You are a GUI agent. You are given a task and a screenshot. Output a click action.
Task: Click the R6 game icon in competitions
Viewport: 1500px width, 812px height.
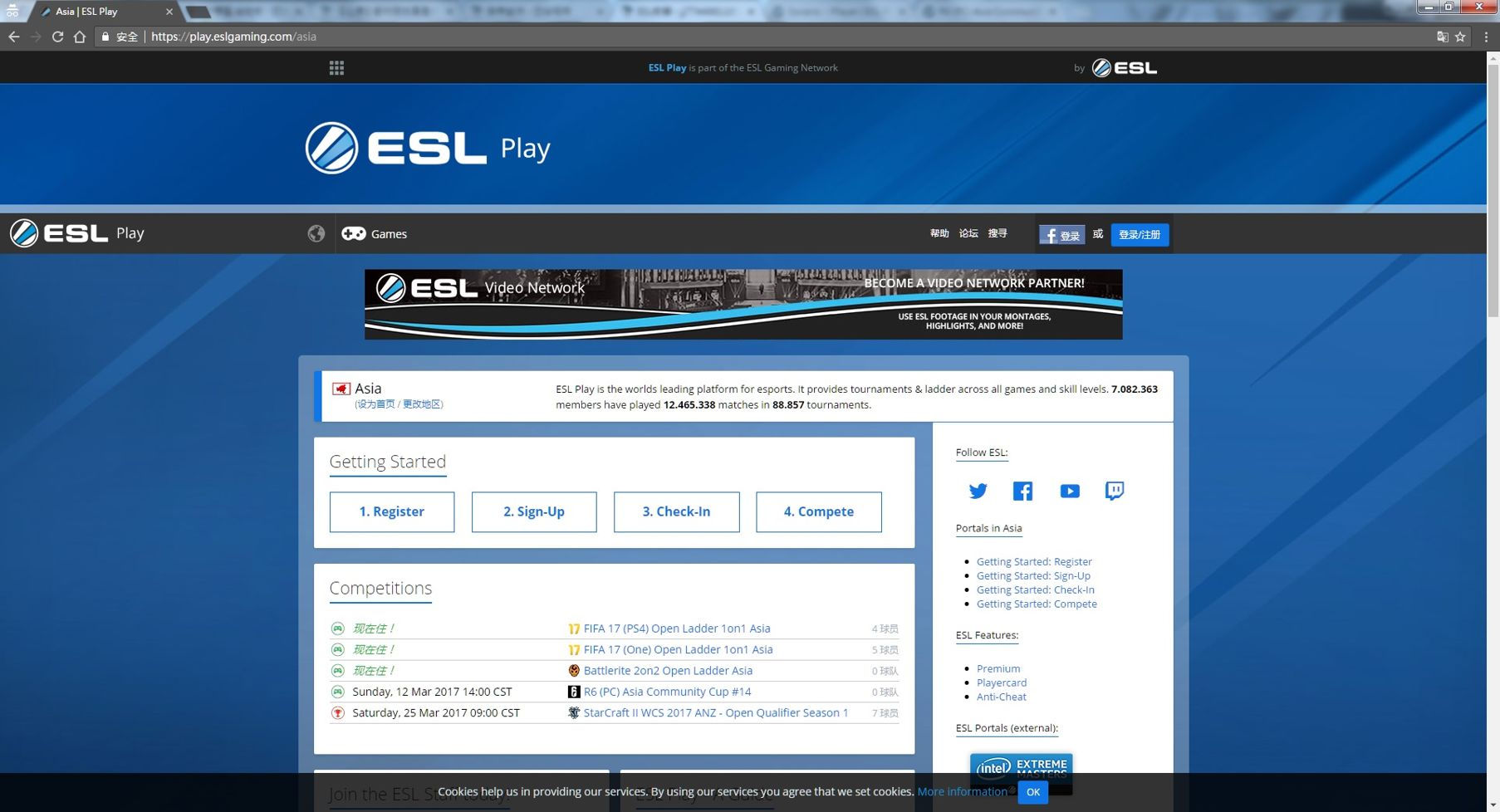point(574,692)
